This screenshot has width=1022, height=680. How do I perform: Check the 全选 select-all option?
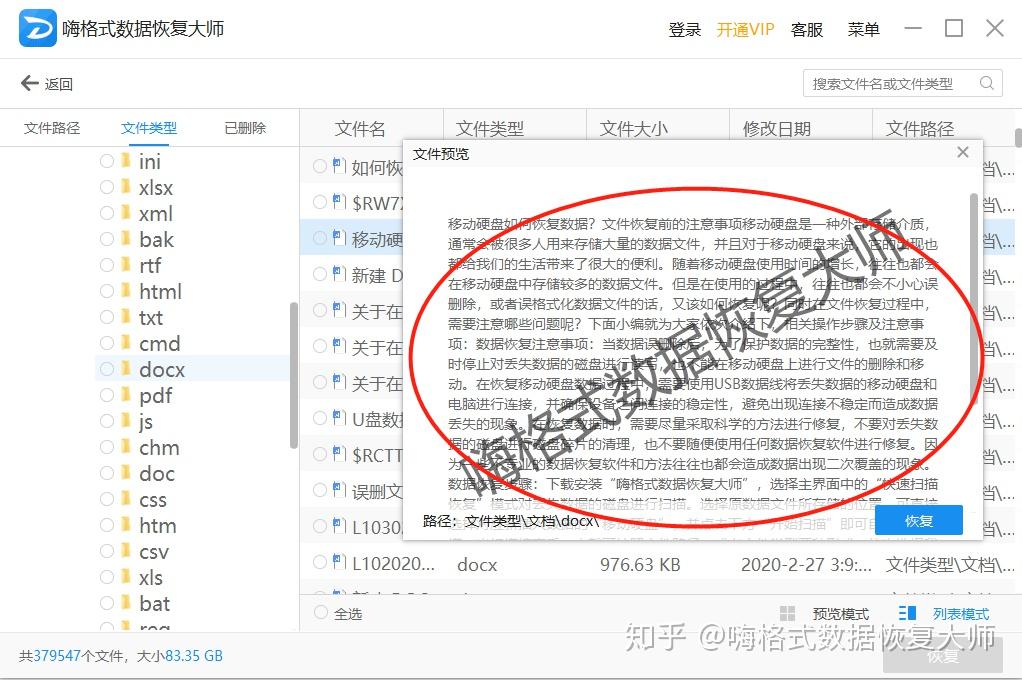[321, 612]
